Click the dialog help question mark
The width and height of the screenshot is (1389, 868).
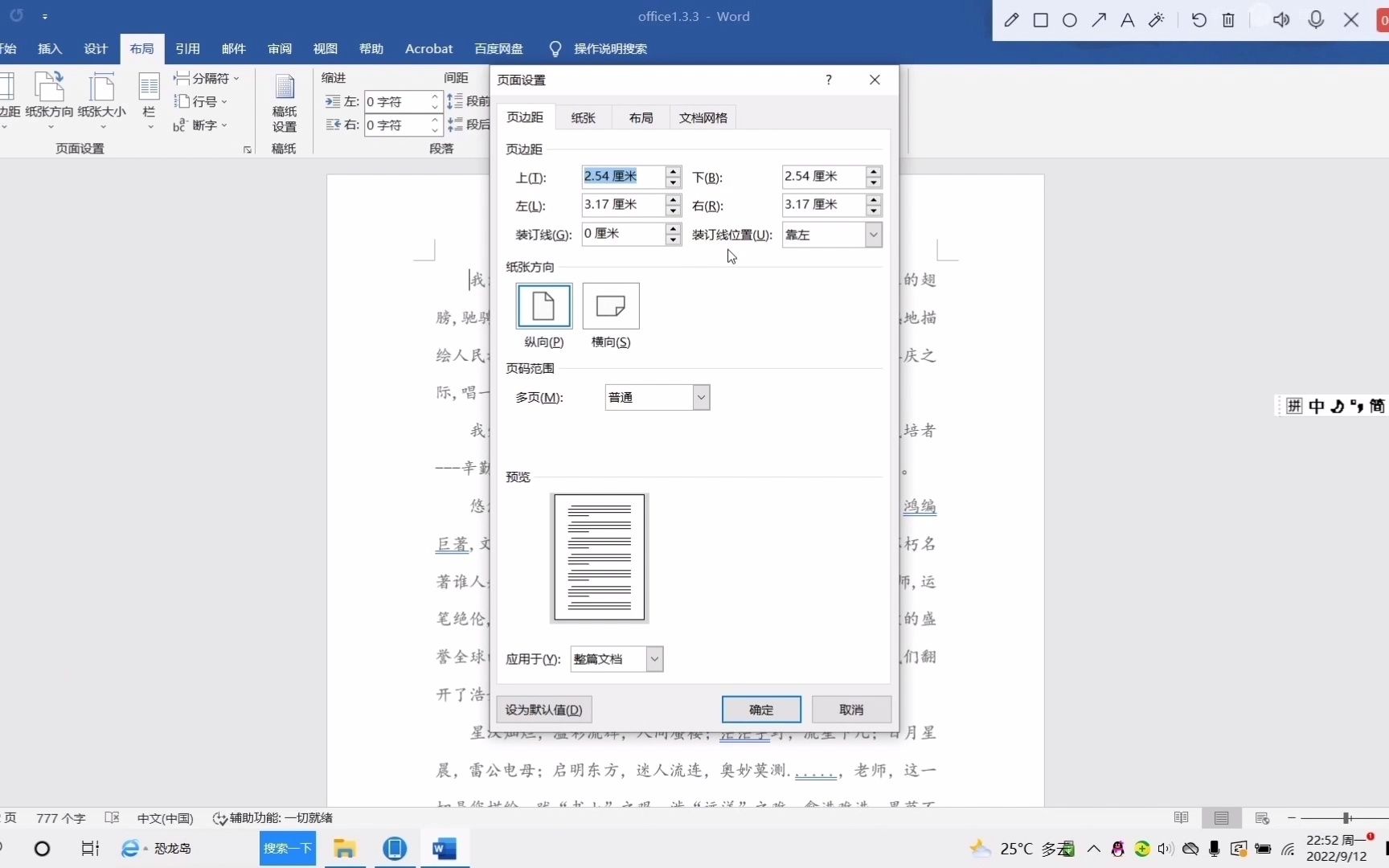click(829, 80)
